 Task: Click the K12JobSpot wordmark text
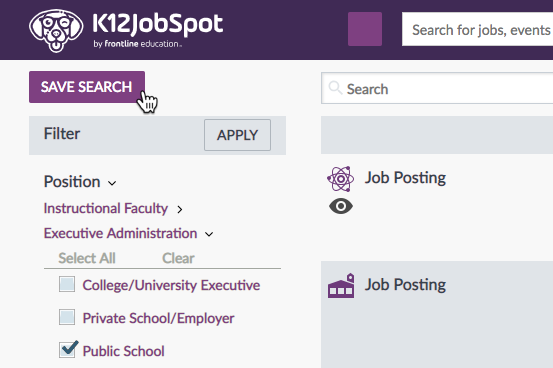157,24
